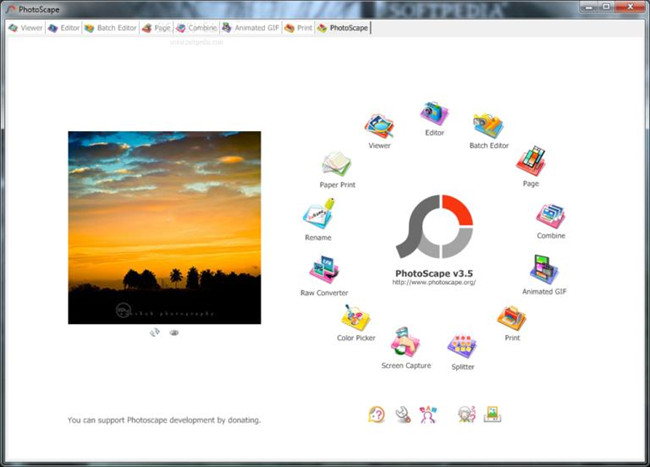Launch the Batch Editor icon
Viewport: 650px width, 467px height.
(488, 126)
